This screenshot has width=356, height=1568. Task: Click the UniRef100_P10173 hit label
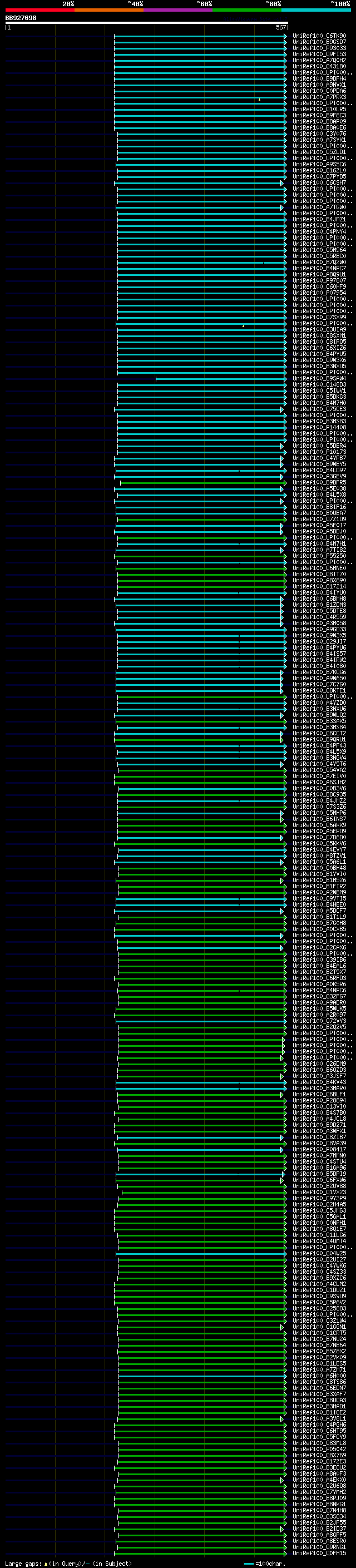point(319,452)
